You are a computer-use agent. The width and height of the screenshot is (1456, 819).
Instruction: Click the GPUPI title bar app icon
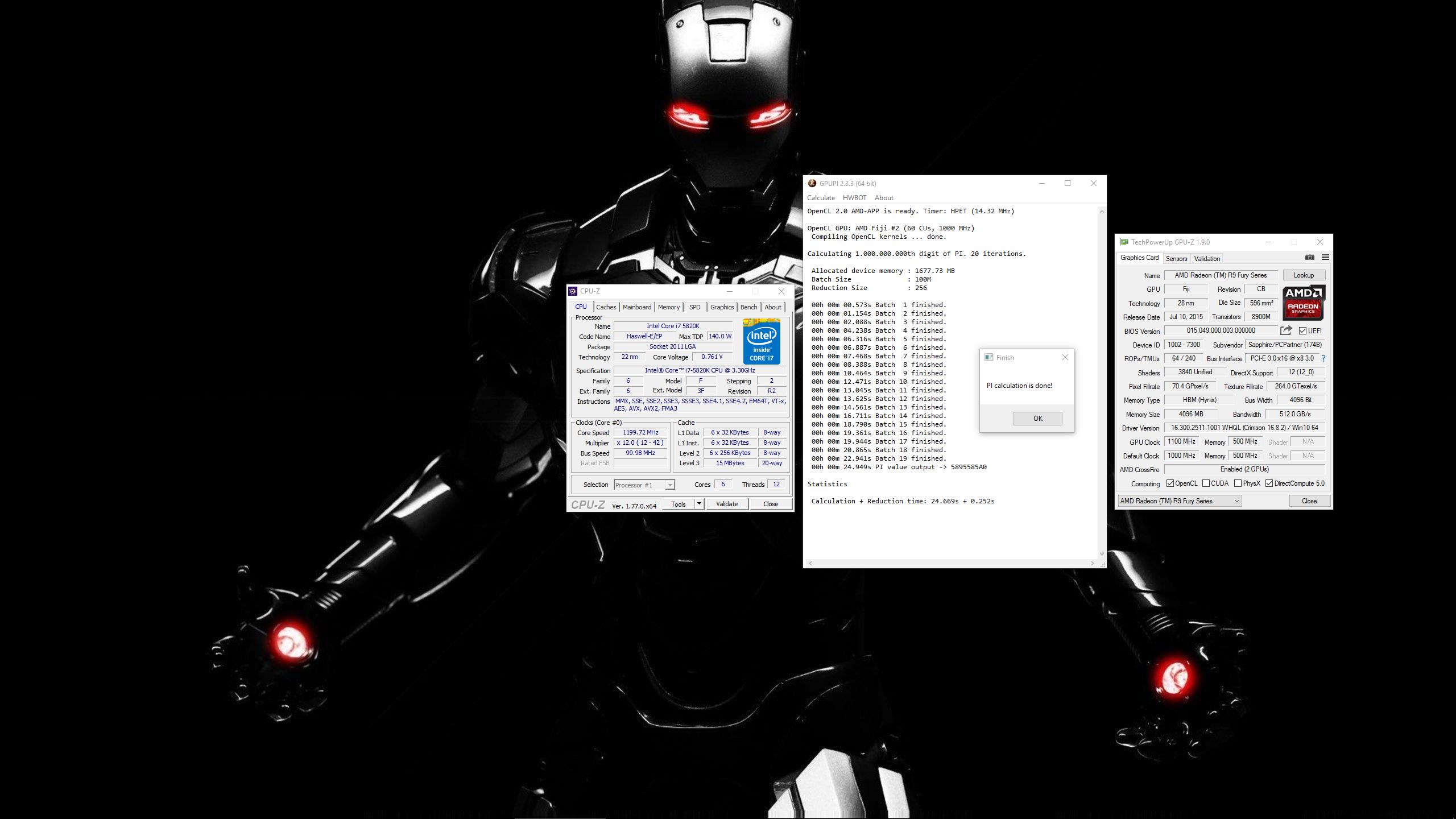812,183
